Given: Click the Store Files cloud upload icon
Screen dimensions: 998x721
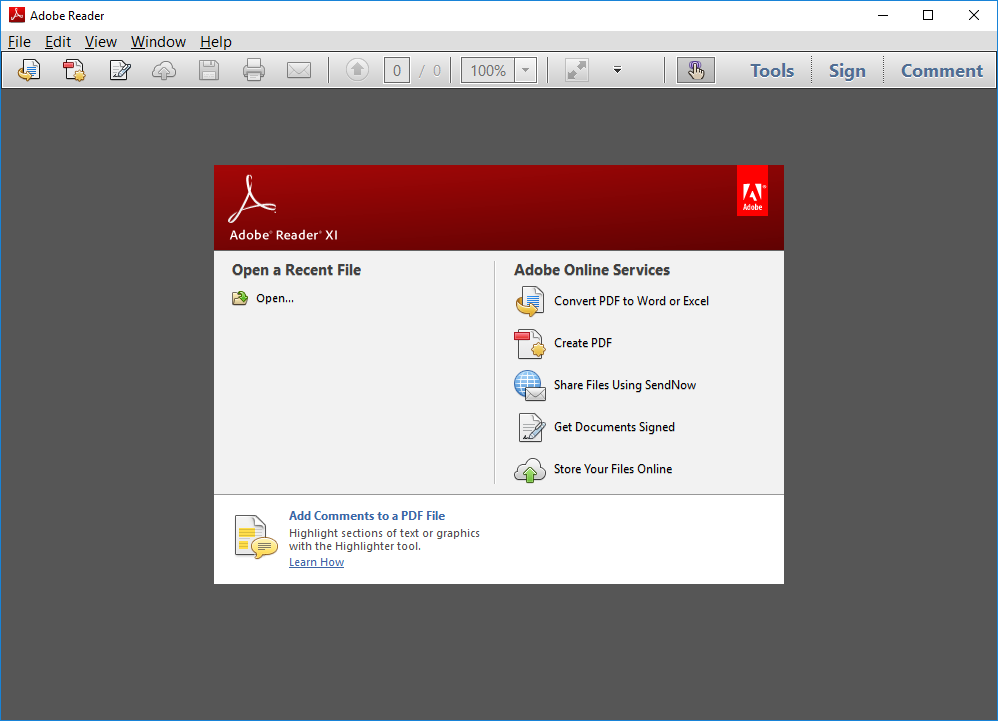Looking at the screenshot, I should 530,470.
